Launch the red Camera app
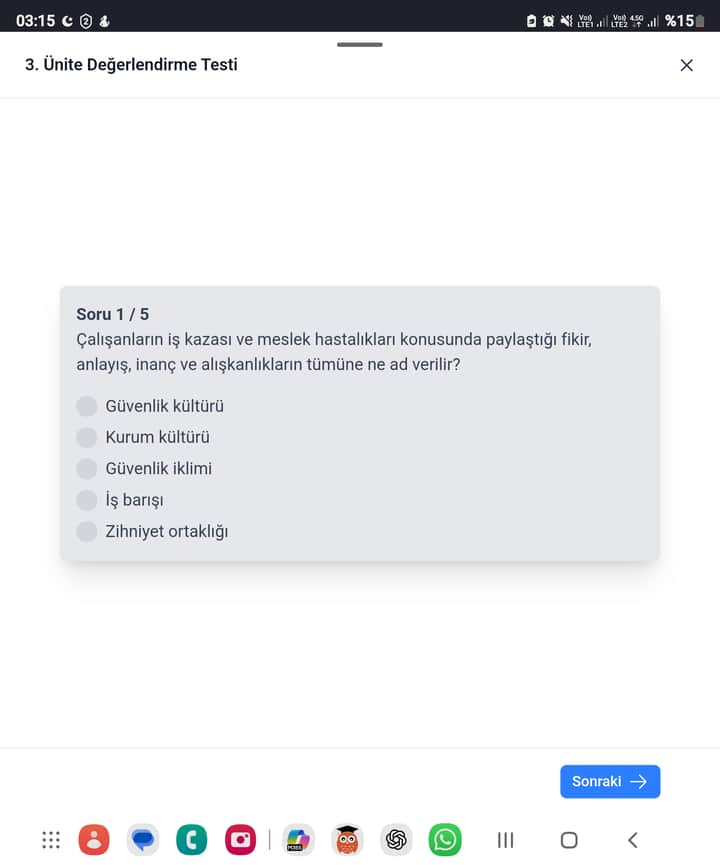 tap(241, 840)
